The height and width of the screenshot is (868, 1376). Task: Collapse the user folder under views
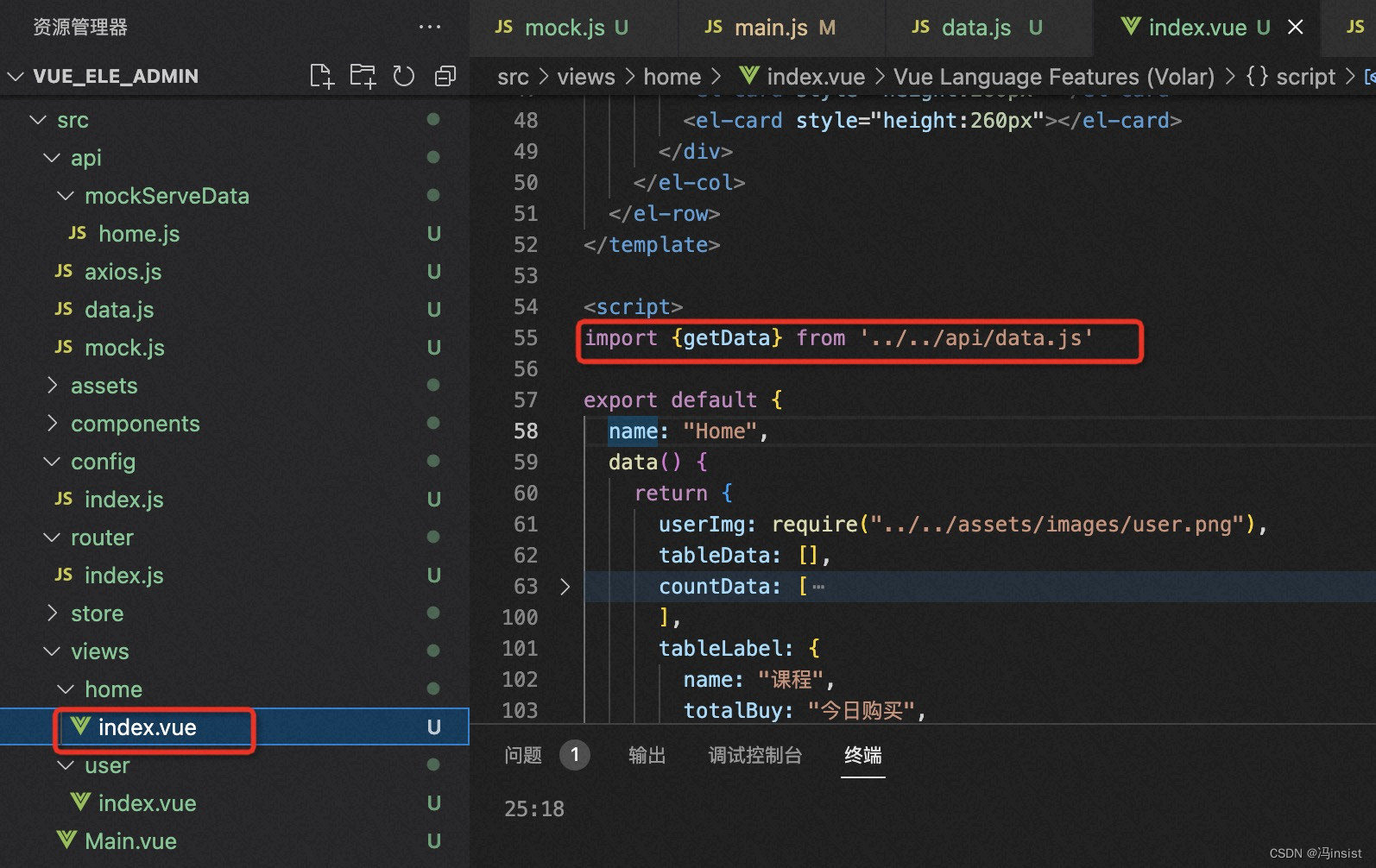click(66, 765)
